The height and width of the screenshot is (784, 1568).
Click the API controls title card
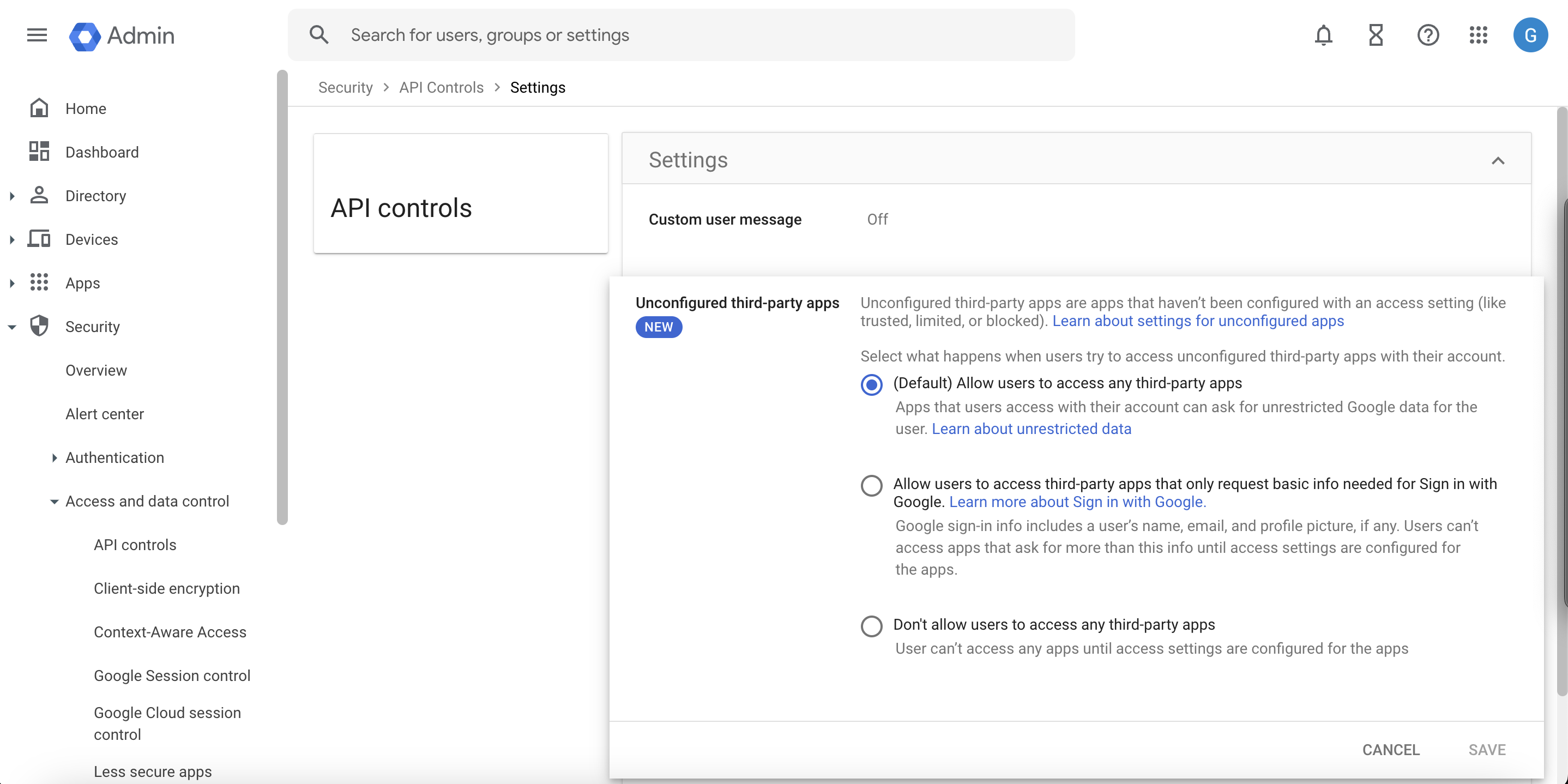point(461,194)
